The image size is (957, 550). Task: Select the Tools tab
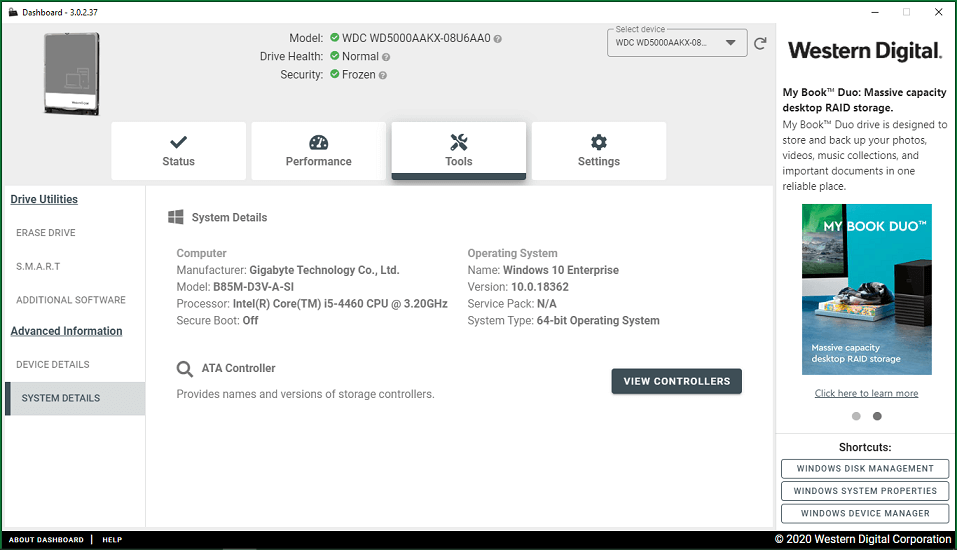(458, 151)
